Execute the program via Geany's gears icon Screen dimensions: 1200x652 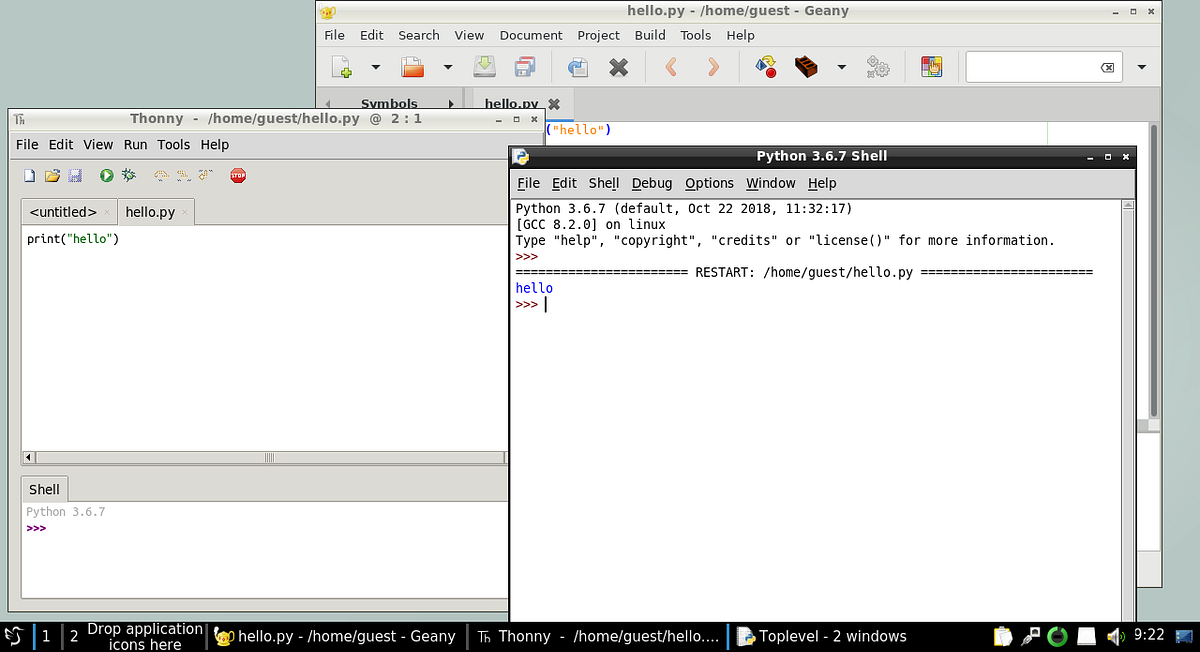coord(877,67)
